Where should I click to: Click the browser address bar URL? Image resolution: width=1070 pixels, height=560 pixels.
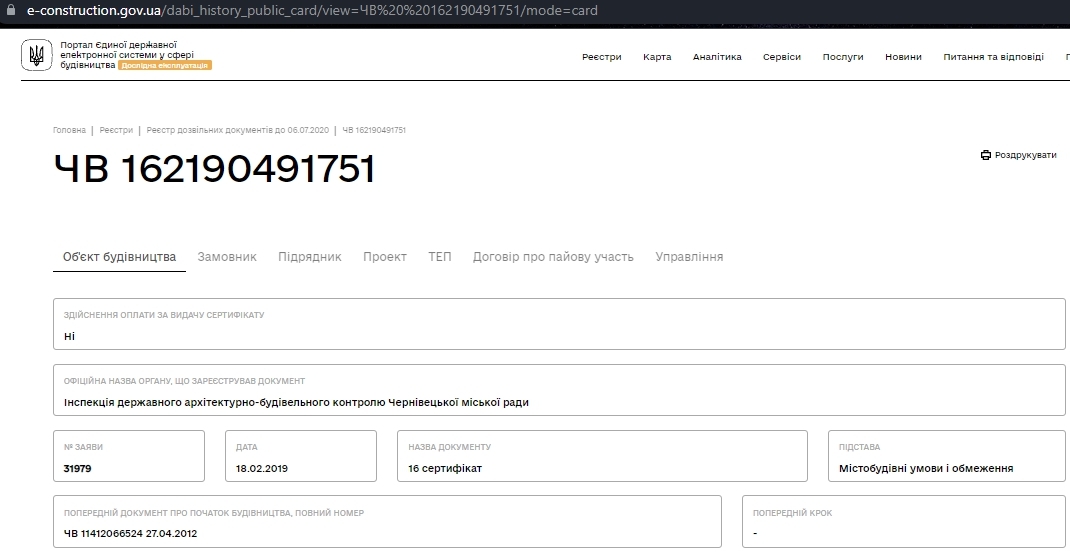(x=312, y=10)
